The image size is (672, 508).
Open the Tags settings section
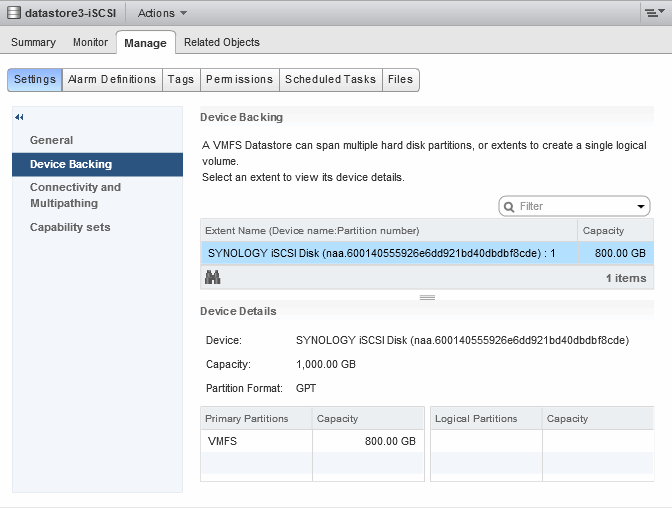pyautogui.click(x=181, y=79)
